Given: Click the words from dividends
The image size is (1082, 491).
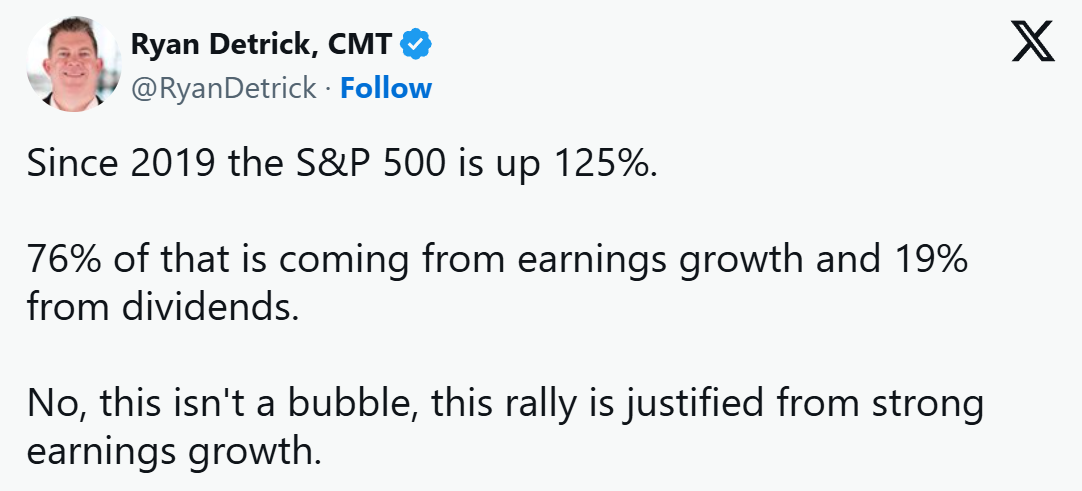Looking at the screenshot, I should coord(162,307).
